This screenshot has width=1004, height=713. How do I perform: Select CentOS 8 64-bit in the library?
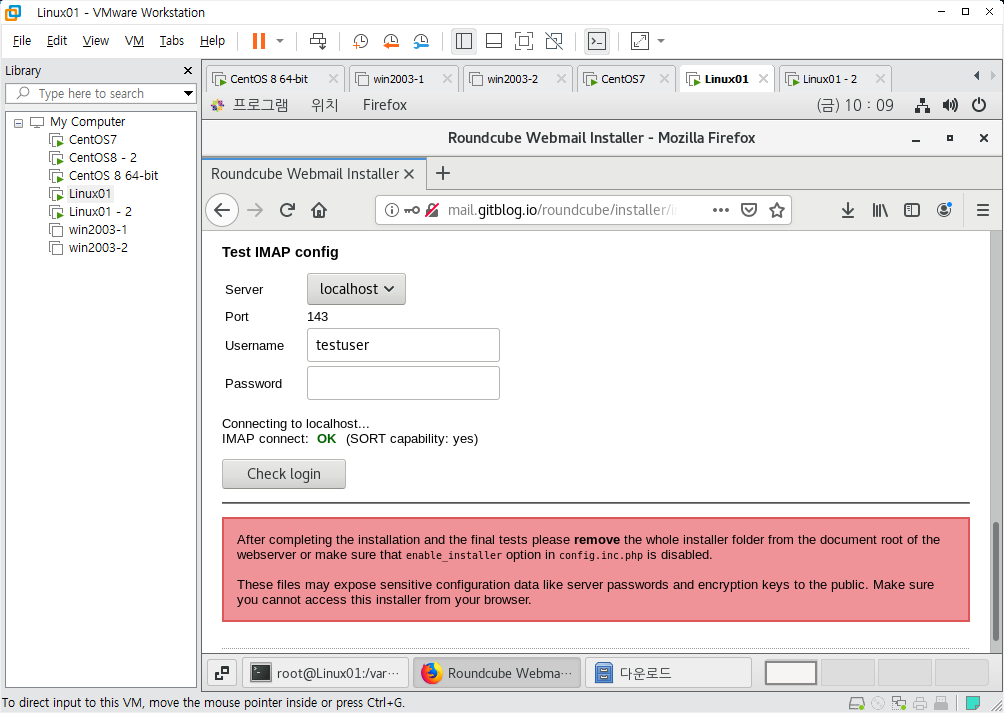click(x=113, y=175)
